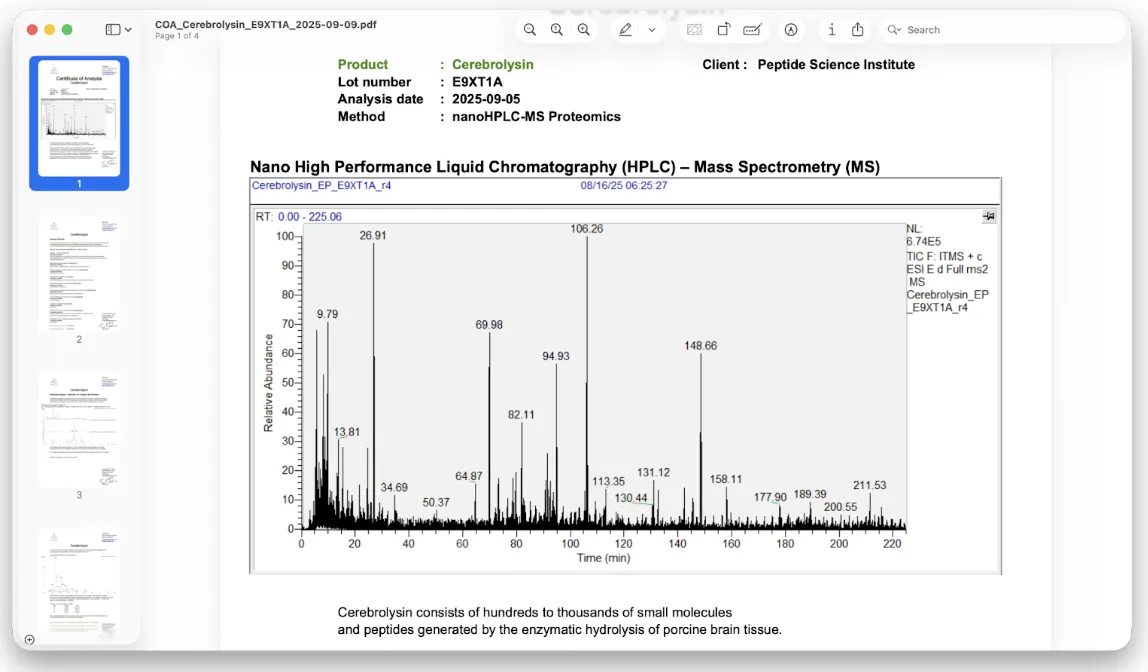Open the sidebar view mode dropdown
This screenshot has width=1148, height=672.
click(128, 30)
